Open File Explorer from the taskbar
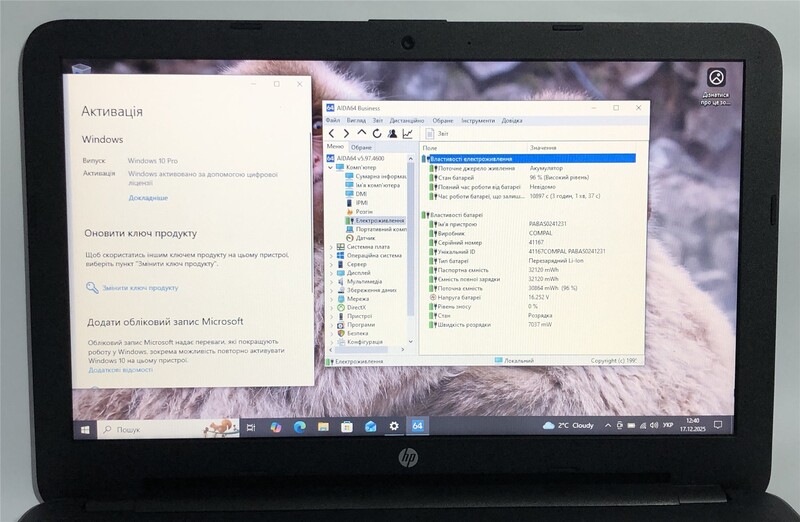Image resolution: width=800 pixels, height=522 pixels. click(x=323, y=427)
